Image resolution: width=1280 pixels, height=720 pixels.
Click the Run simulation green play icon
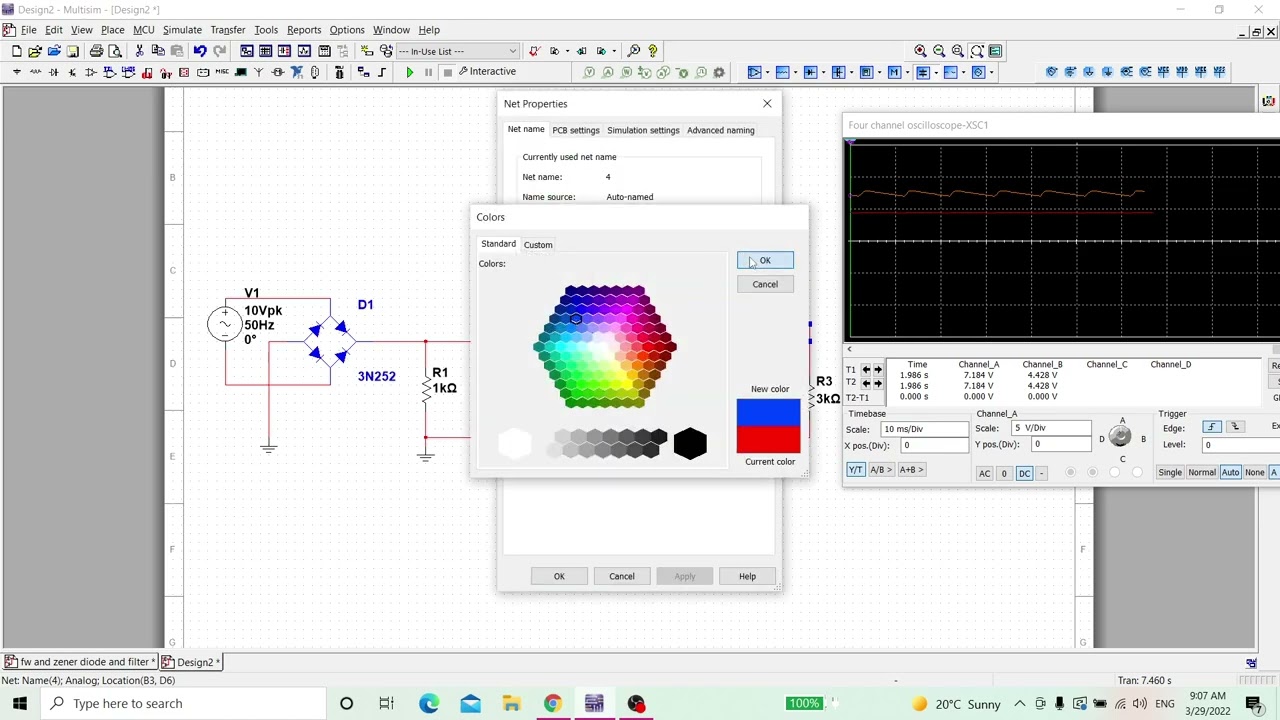(x=409, y=72)
